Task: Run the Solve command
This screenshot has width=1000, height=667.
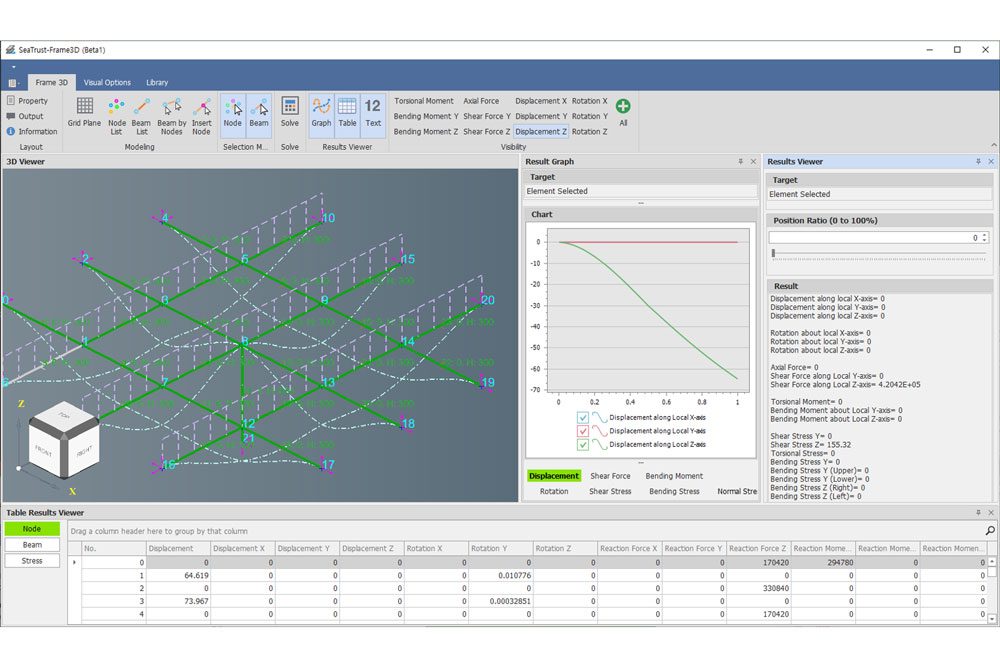Action: 290,113
